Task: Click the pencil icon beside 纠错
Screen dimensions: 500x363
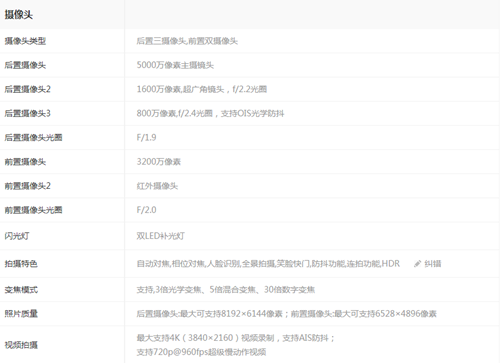Action: (417, 264)
